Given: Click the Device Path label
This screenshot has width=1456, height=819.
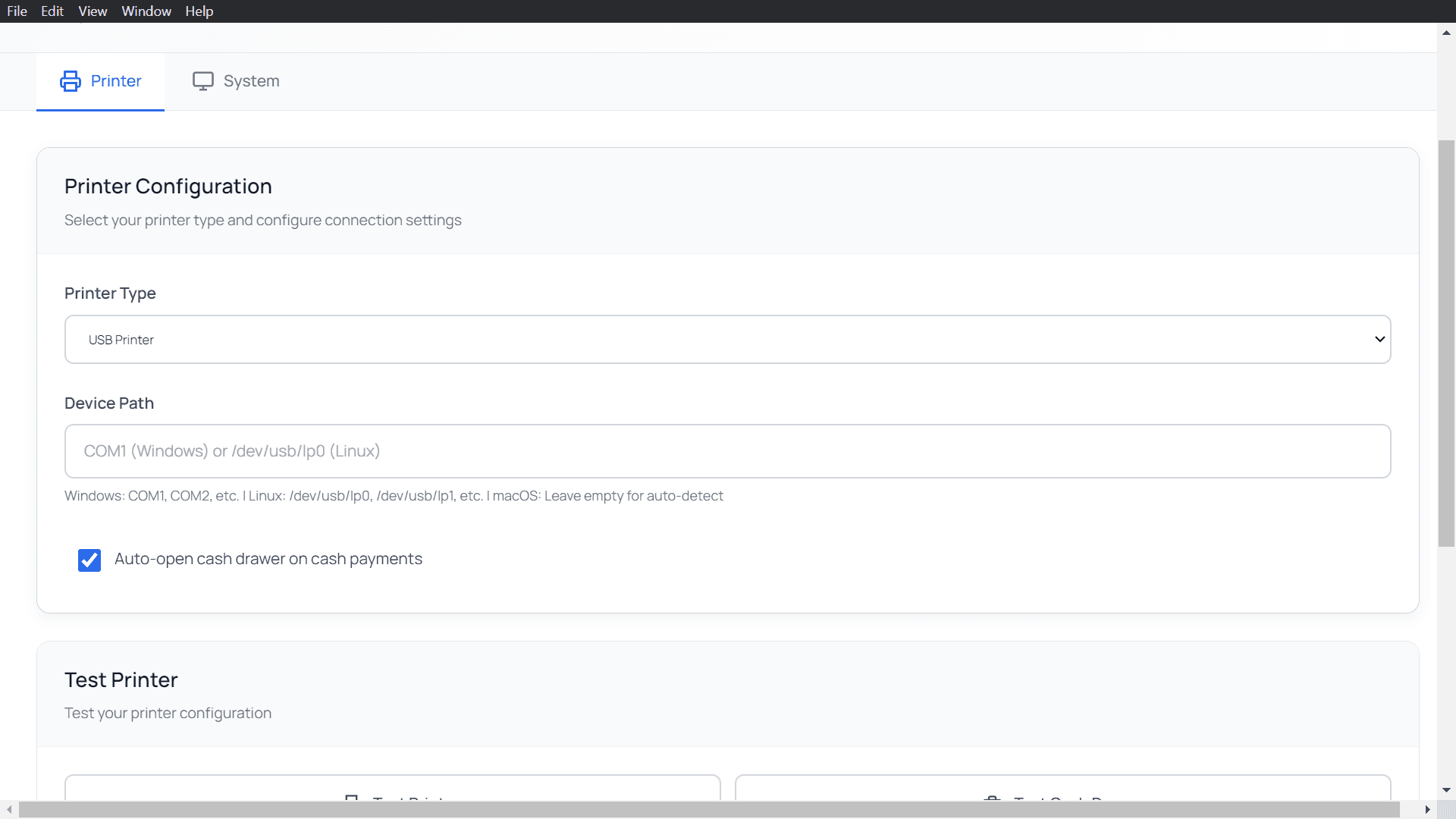Looking at the screenshot, I should (x=109, y=403).
